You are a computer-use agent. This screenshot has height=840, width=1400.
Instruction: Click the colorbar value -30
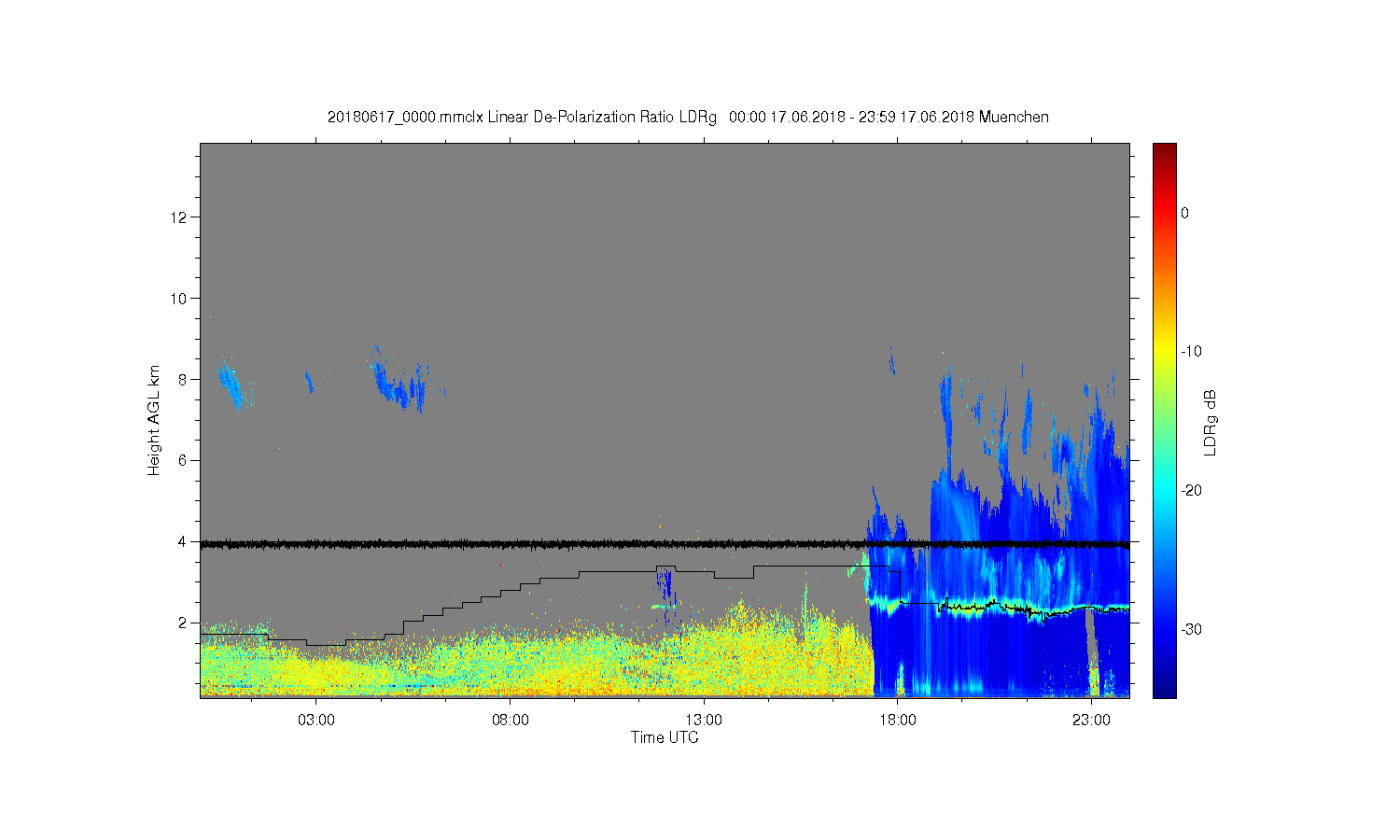tap(1191, 630)
